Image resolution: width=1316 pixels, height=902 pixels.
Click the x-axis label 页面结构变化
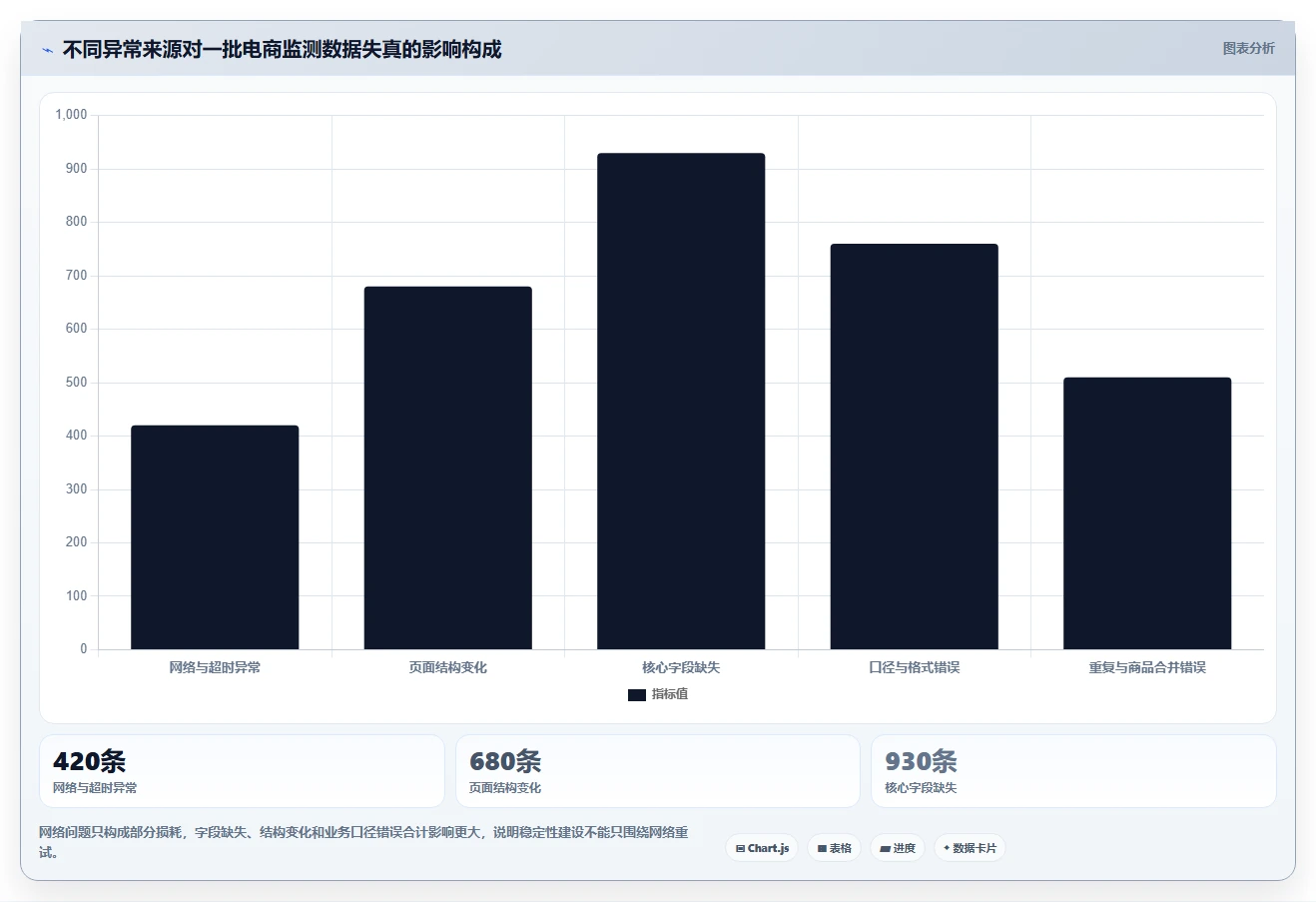pyautogui.click(x=447, y=667)
